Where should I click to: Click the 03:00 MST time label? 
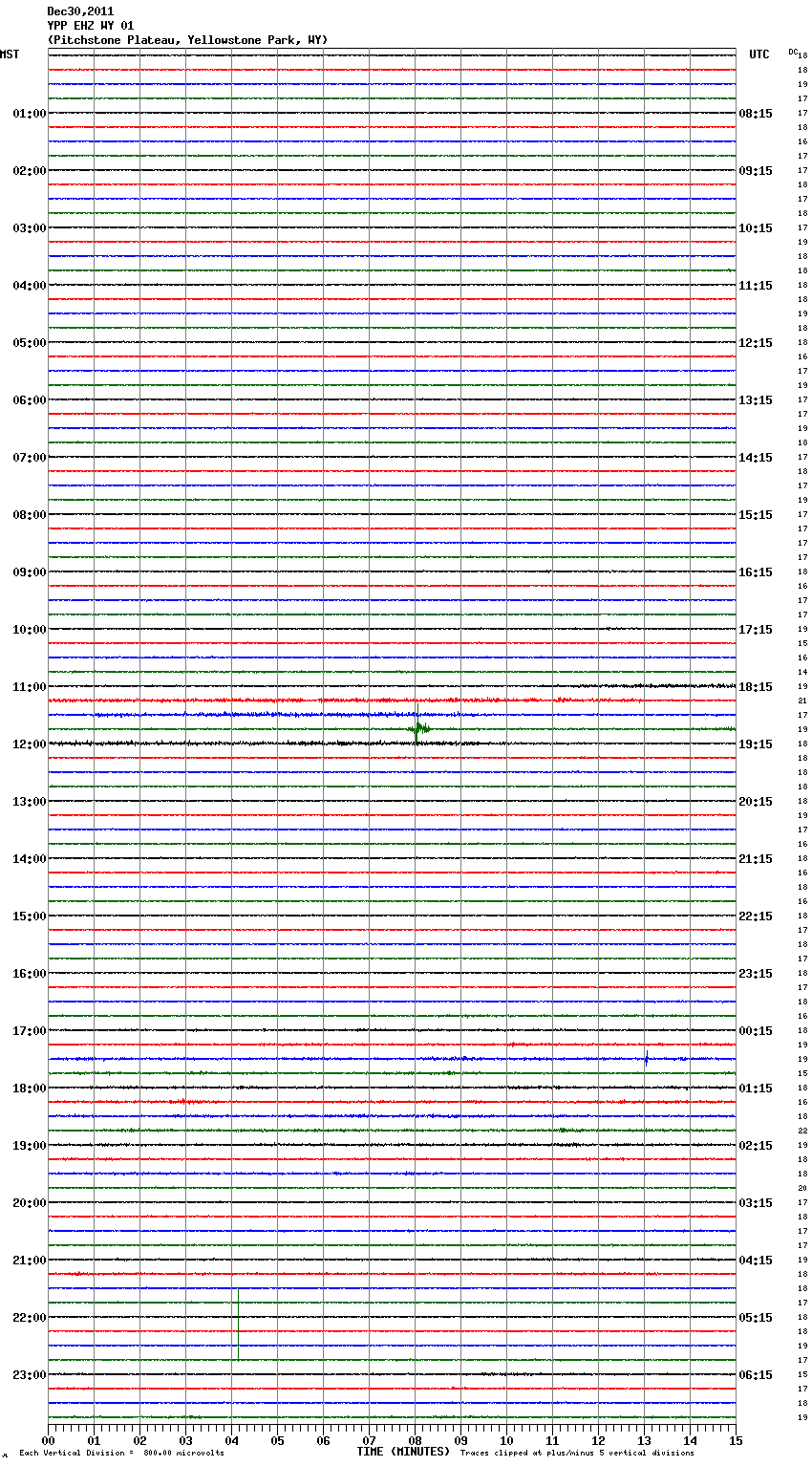pos(29,228)
